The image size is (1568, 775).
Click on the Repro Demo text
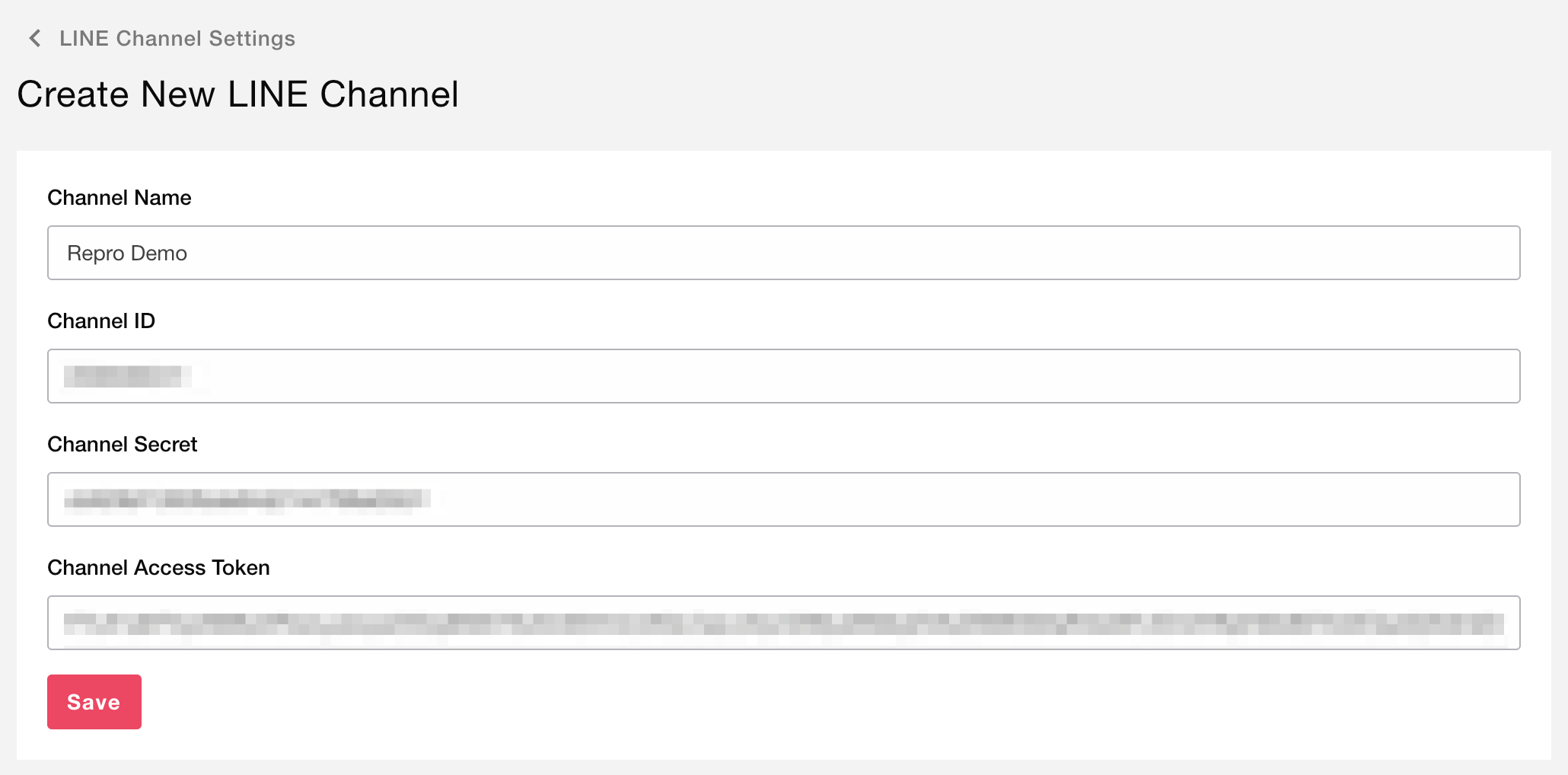coord(127,254)
